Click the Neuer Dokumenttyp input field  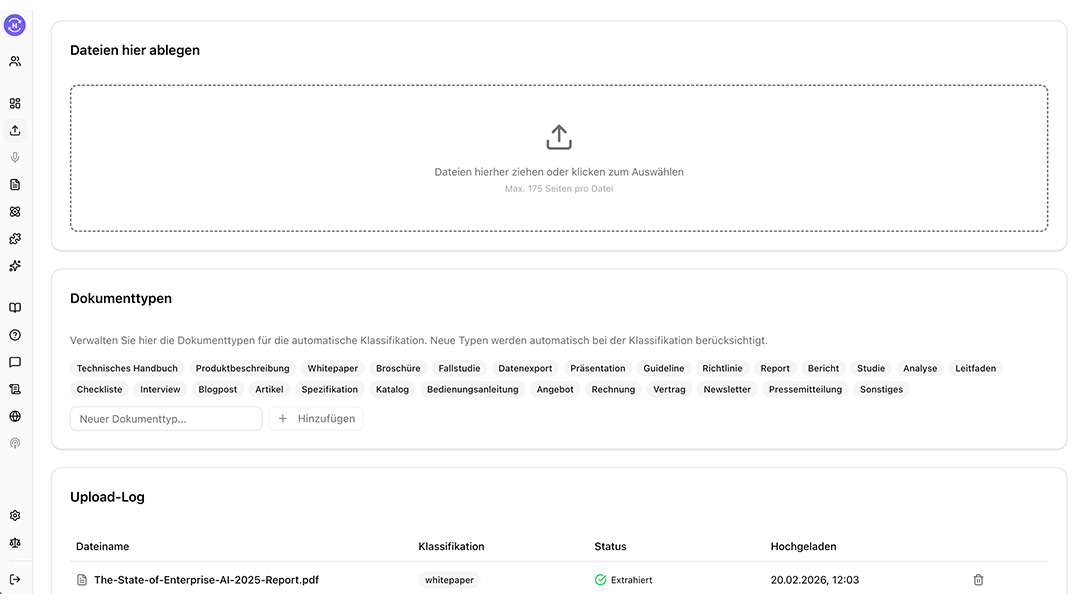[x=165, y=418]
